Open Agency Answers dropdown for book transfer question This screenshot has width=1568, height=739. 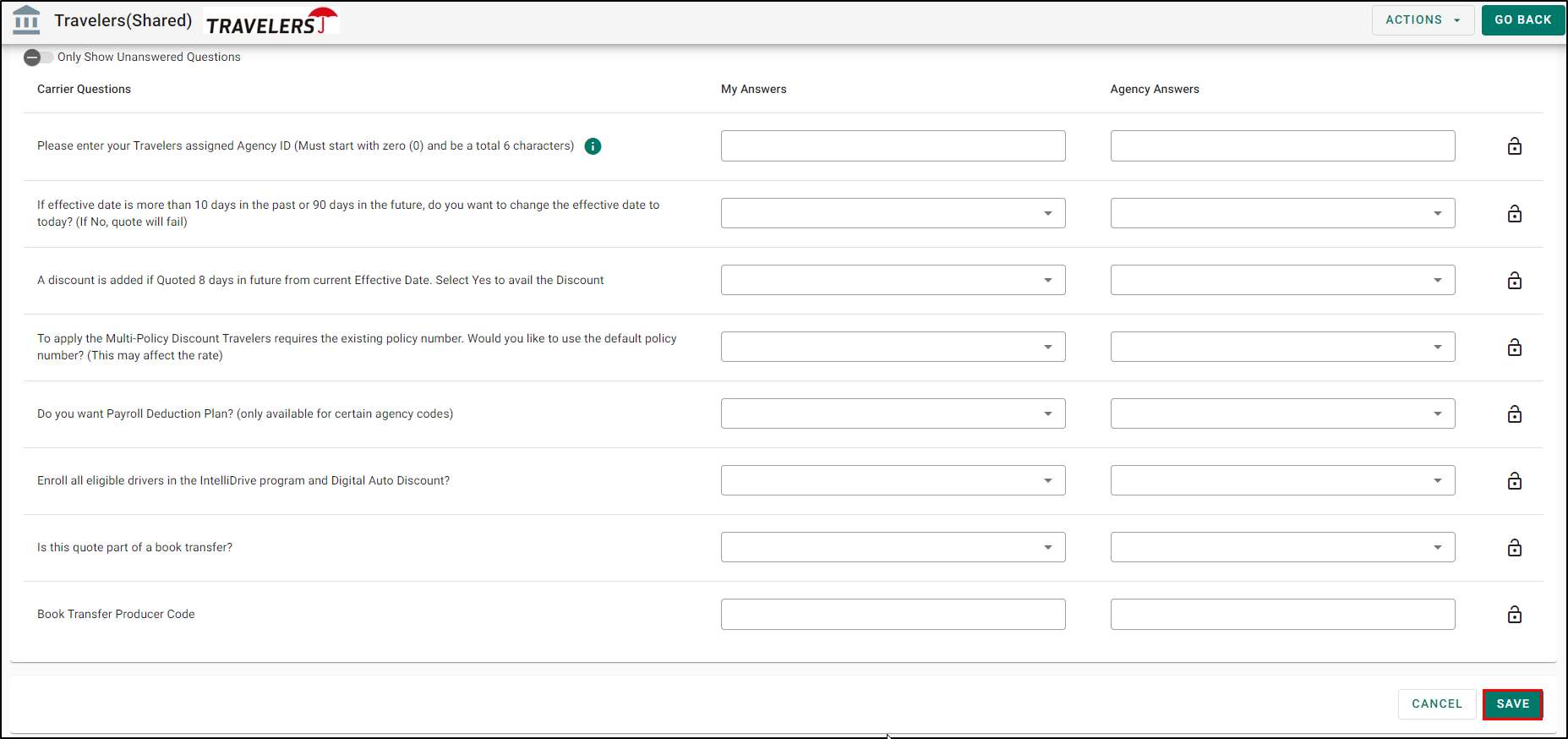[1282, 547]
